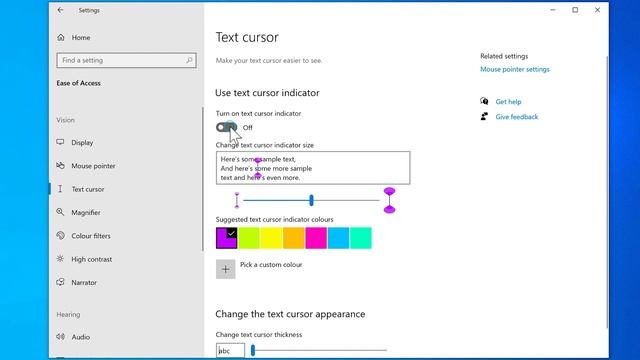
Task: Click the Audio speaker icon in sidebar
Action: coord(60,337)
